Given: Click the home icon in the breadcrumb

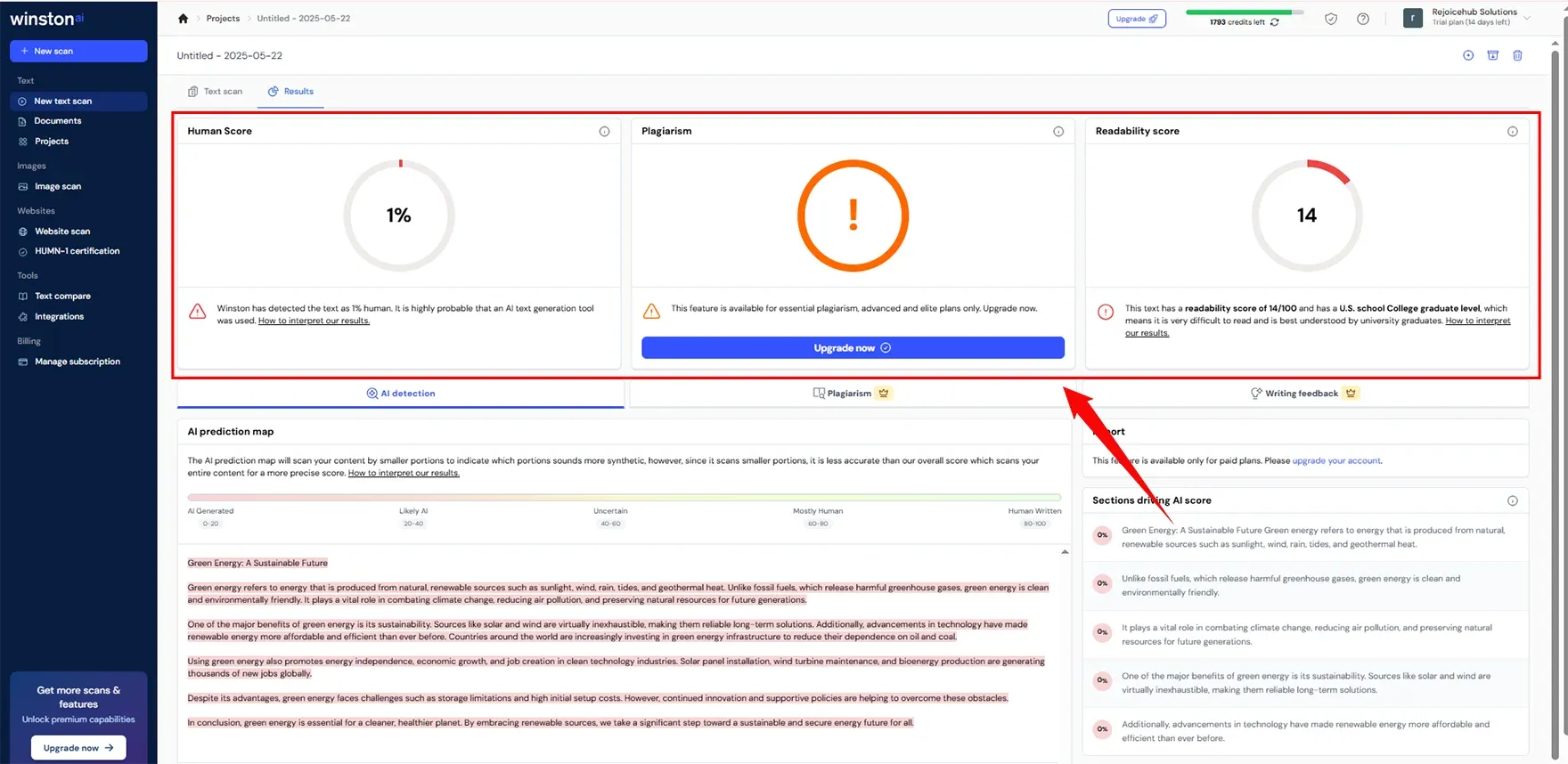Looking at the screenshot, I should click(183, 19).
